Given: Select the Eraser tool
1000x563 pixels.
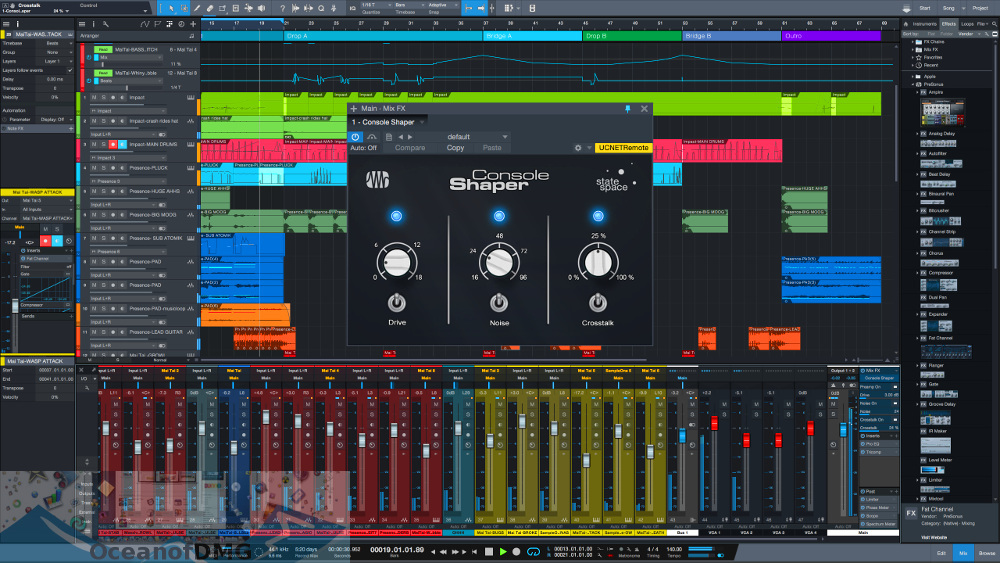Looking at the screenshot, I should coord(209,8).
